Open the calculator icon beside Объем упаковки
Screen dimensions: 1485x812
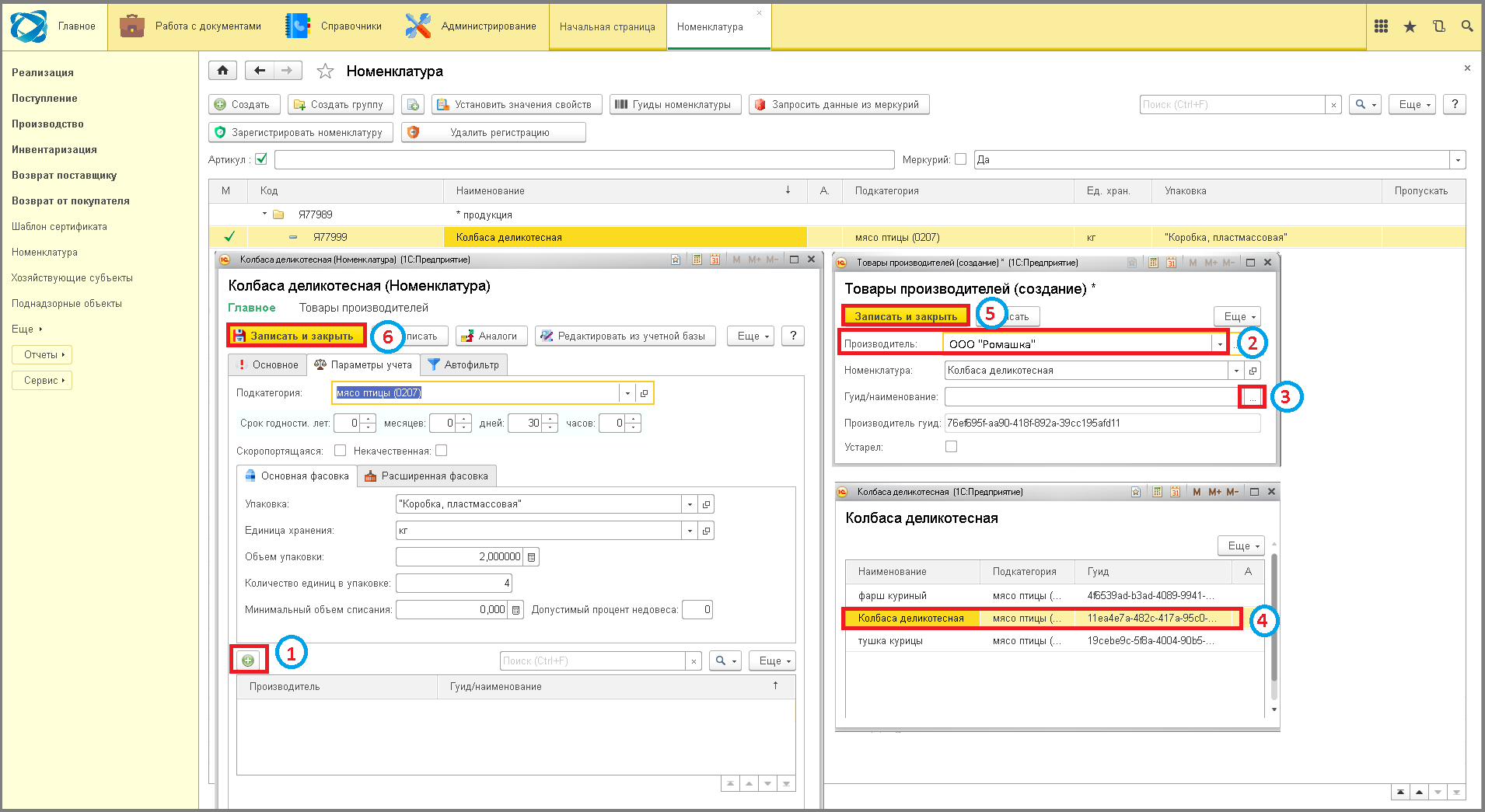point(531,557)
